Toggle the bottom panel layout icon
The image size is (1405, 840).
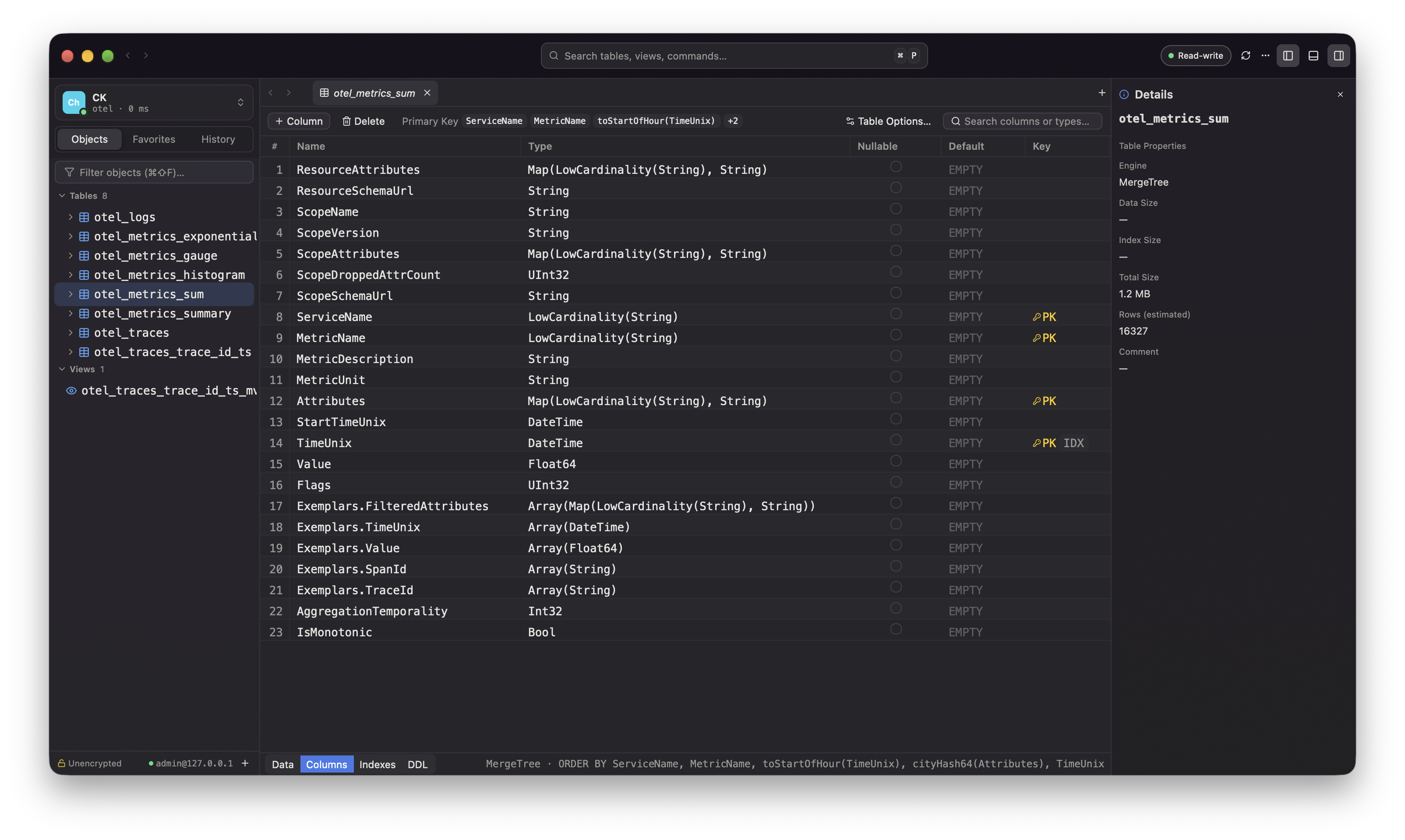click(x=1313, y=56)
